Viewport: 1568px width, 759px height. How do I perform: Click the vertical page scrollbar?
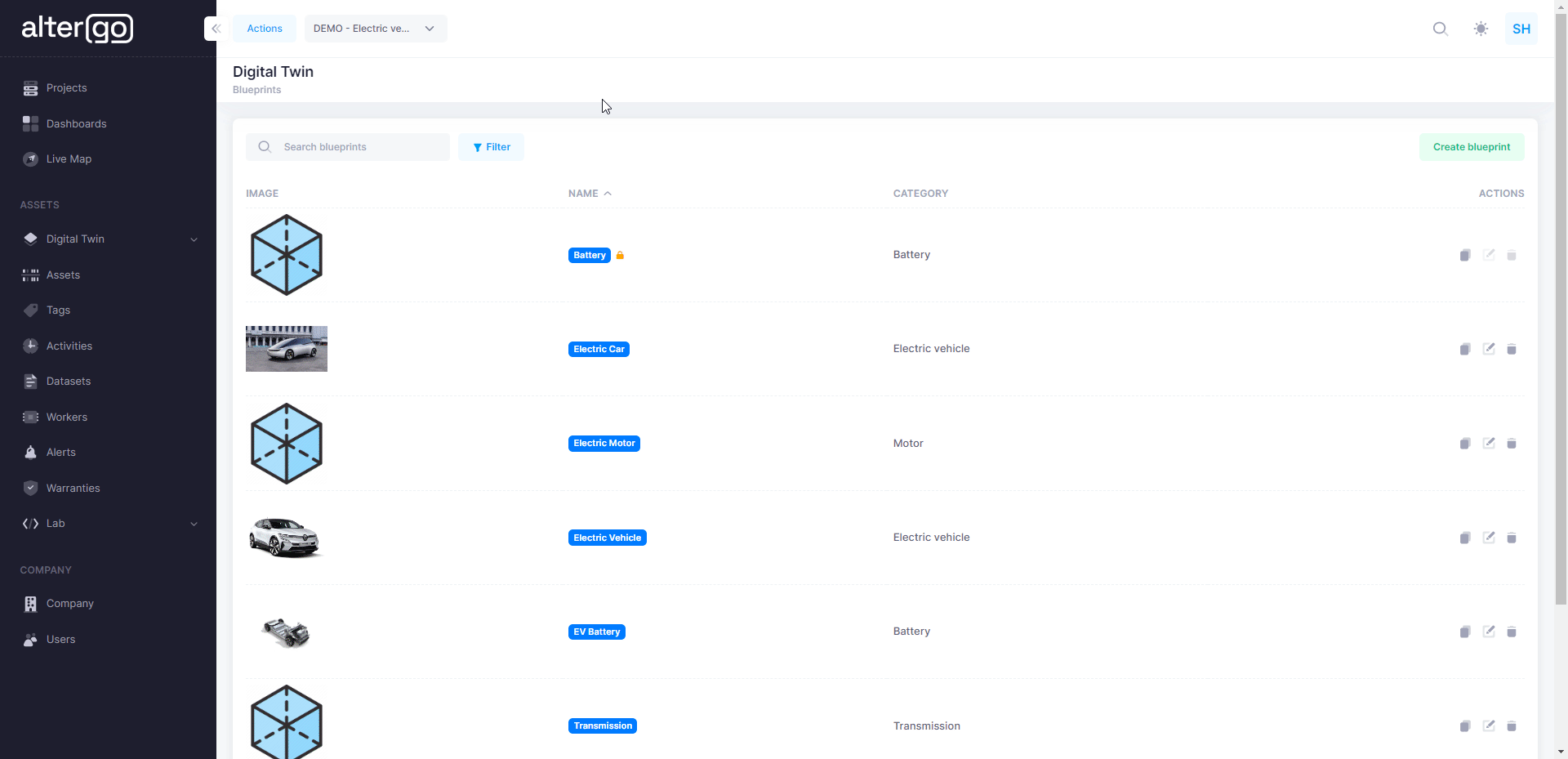[1561, 327]
